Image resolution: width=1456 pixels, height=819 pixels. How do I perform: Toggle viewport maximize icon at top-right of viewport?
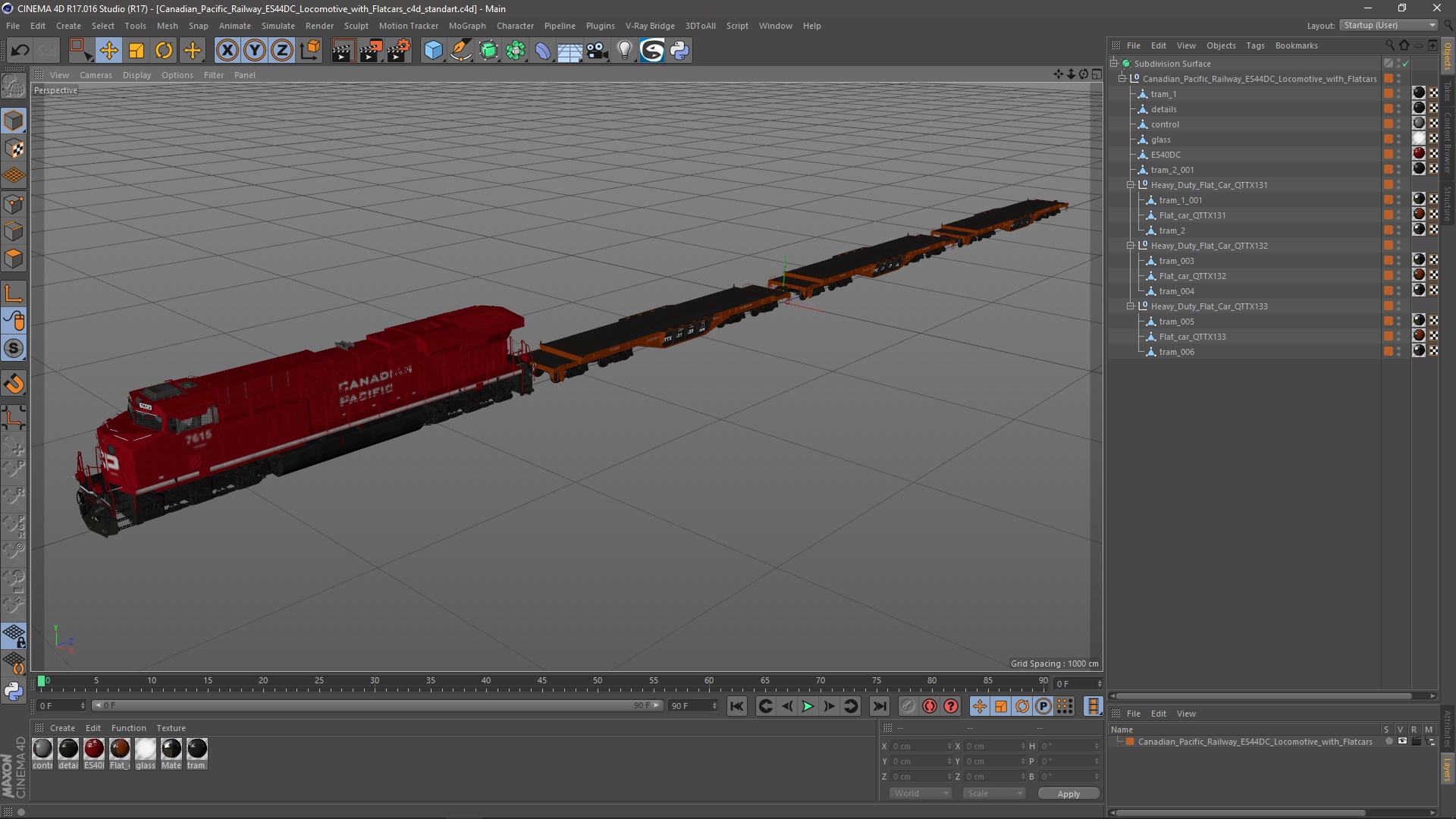(1097, 74)
